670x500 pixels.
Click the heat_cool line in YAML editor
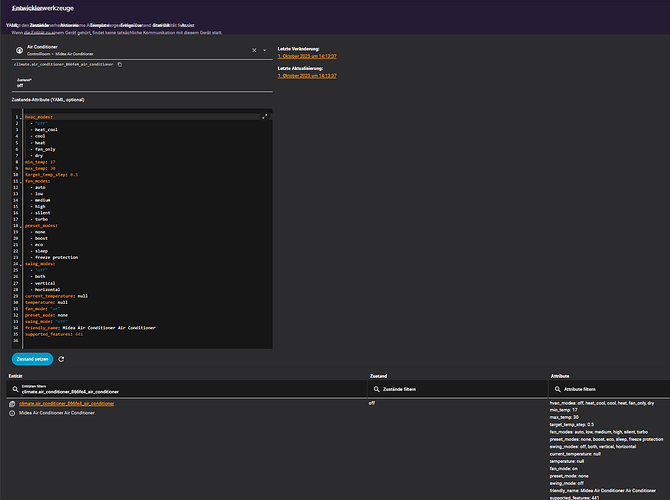coord(46,129)
